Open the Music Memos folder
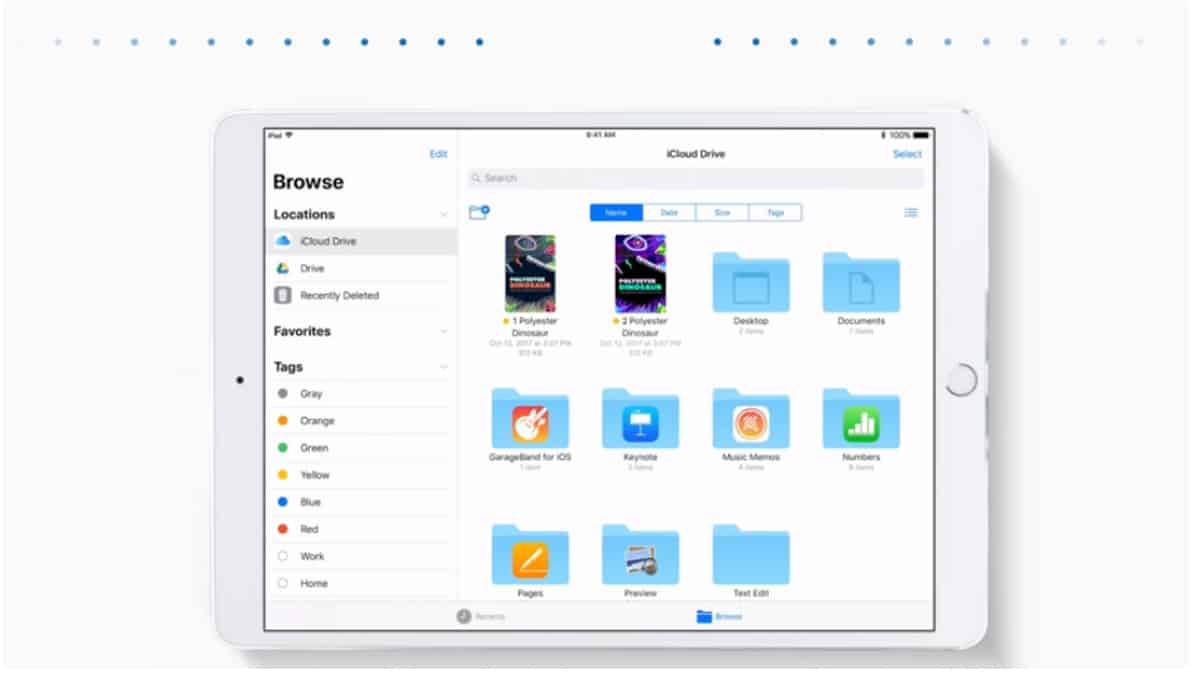The image size is (1200, 675). tap(751, 418)
